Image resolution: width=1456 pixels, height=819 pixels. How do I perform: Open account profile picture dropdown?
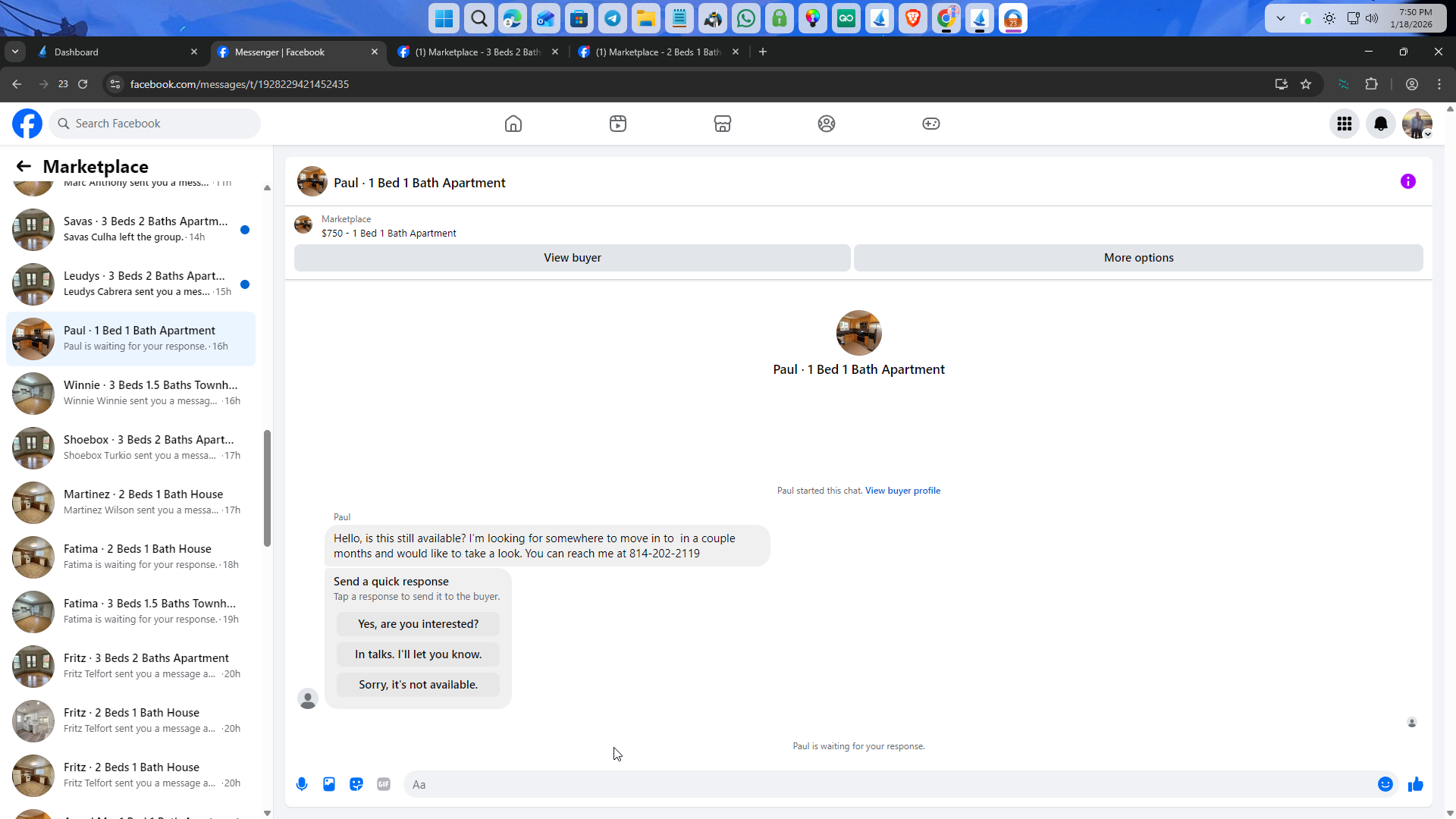click(1417, 124)
